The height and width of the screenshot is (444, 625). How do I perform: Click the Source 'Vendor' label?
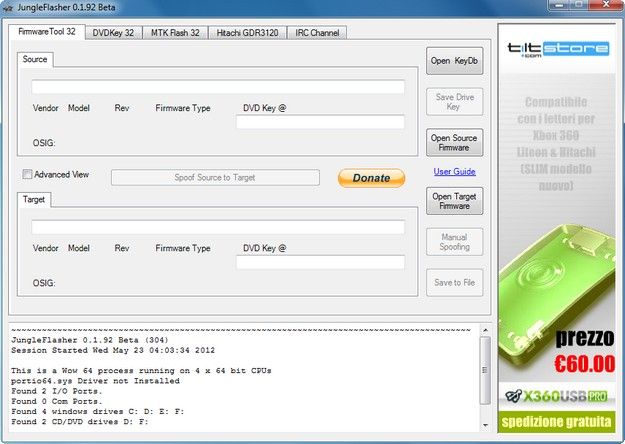tap(45, 108)
